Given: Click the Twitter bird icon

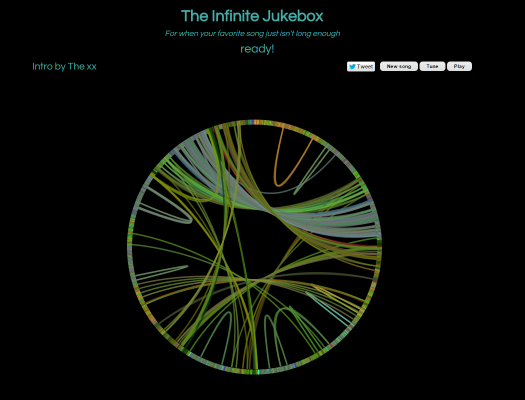Looking at the screenshot, I should 352,67.
